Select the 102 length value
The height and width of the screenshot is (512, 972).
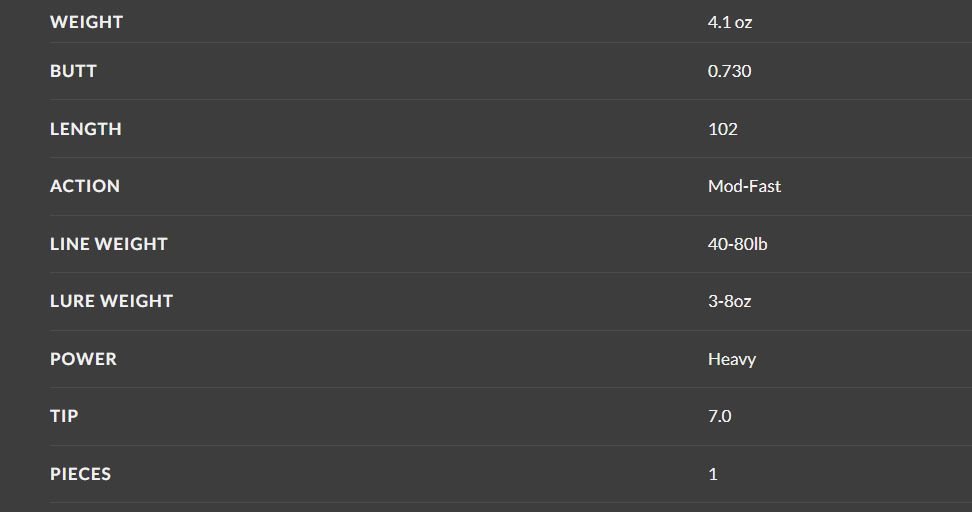(x=722, y=129)
